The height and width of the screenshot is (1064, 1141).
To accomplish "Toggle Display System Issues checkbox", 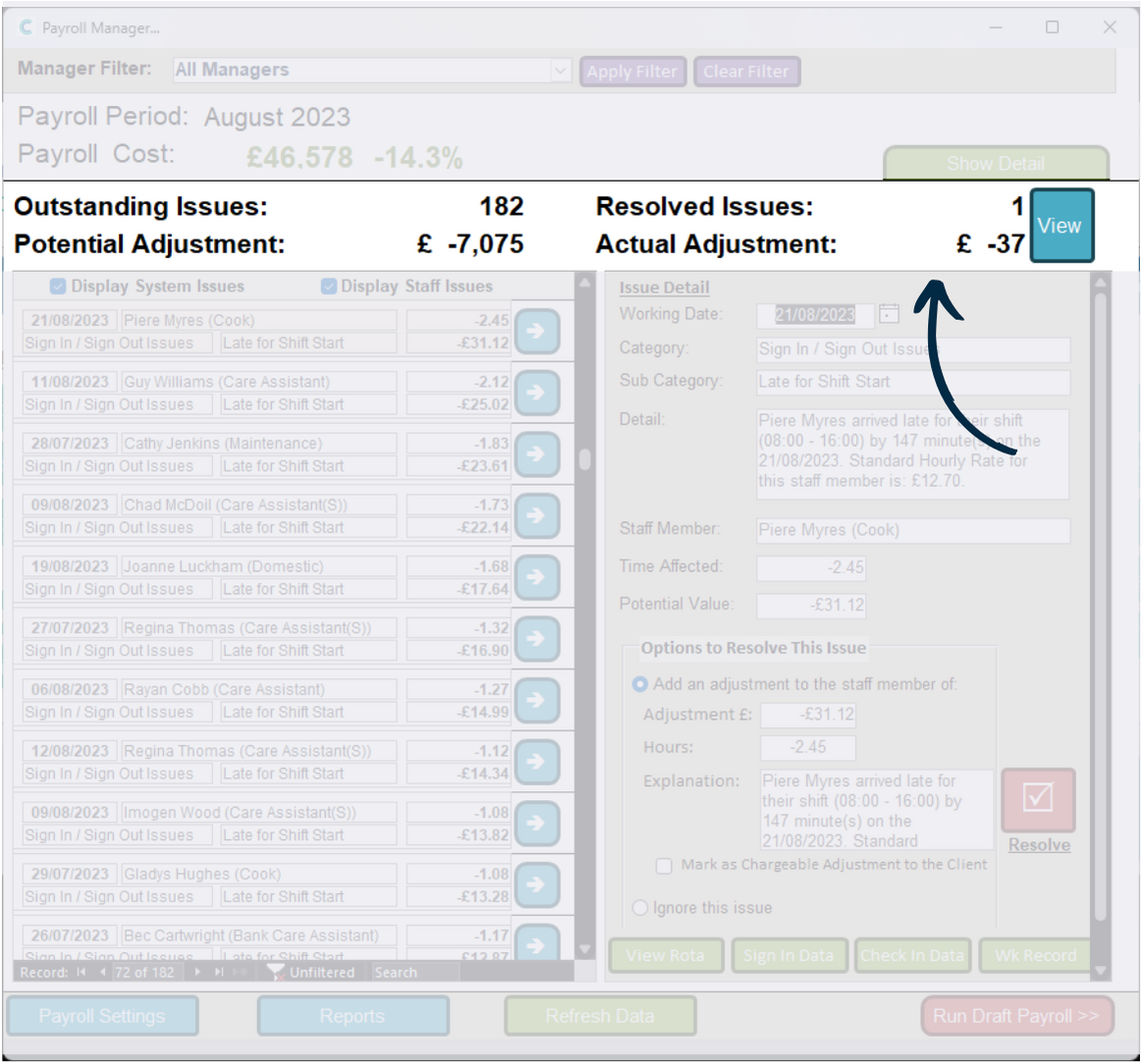I will click(x=58, y=287).
